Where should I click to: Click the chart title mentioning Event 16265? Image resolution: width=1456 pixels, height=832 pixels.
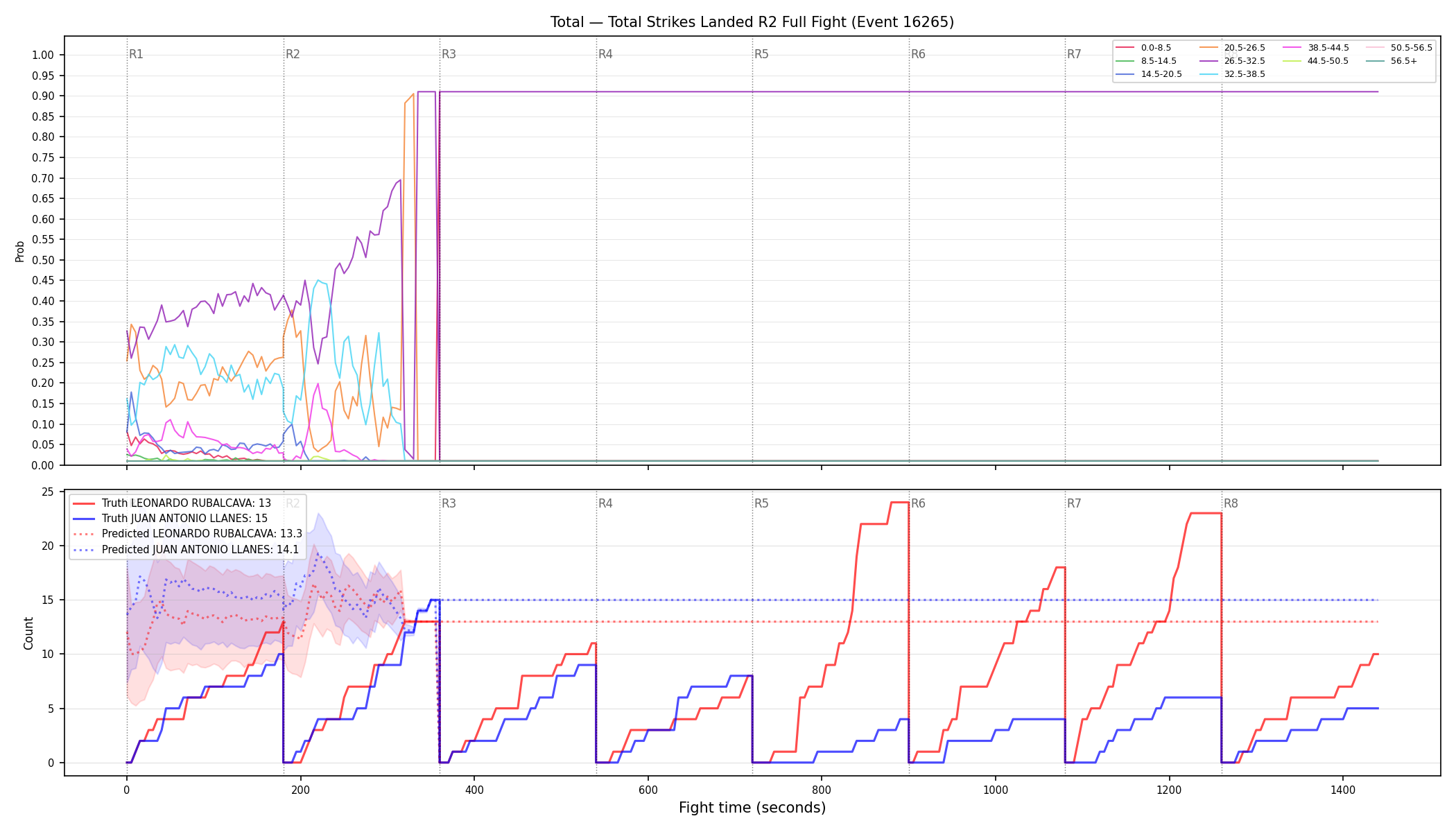[x=752, y=22]
